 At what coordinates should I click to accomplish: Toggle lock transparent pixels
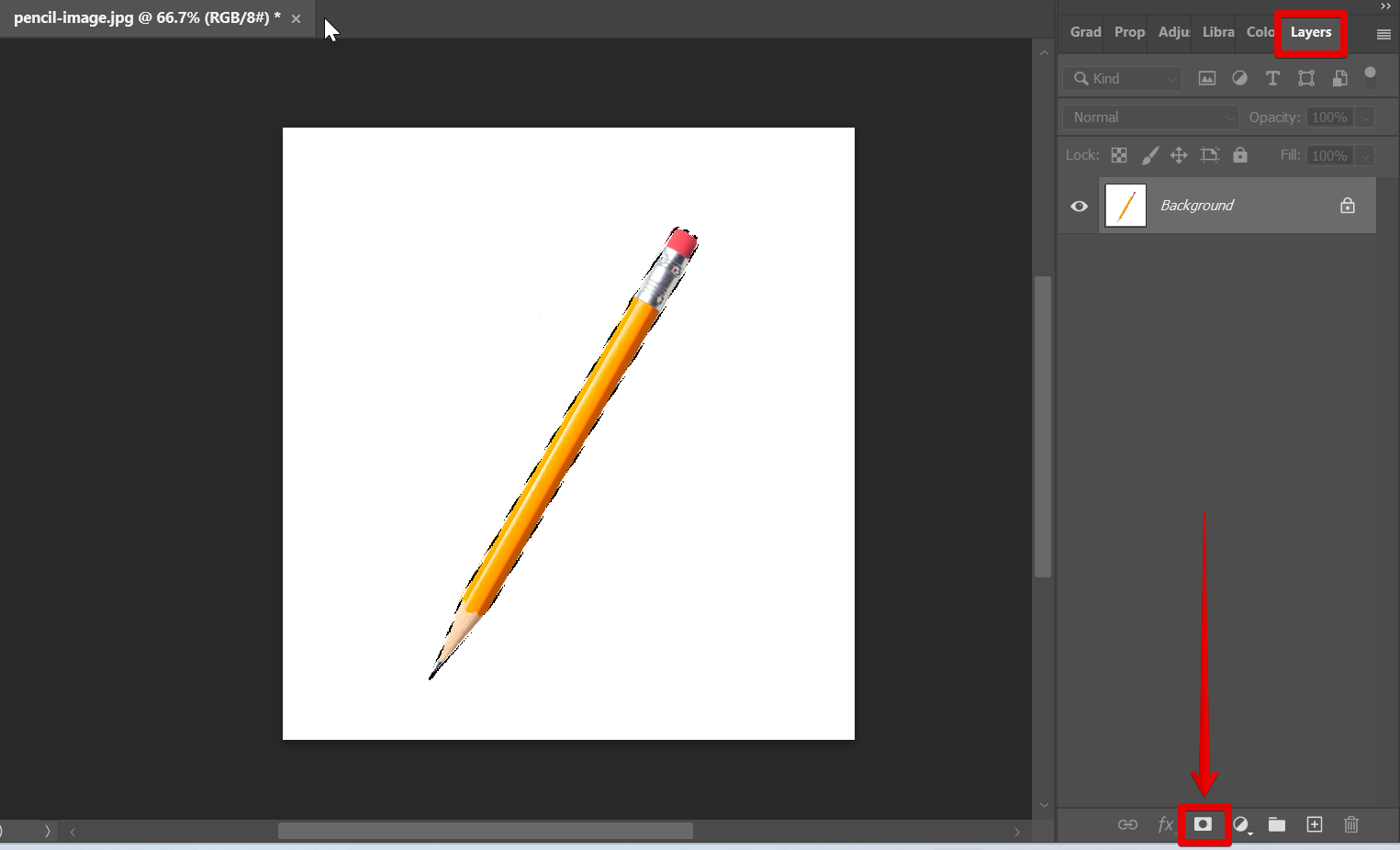pyautogui.click(x=1119, y=155)
